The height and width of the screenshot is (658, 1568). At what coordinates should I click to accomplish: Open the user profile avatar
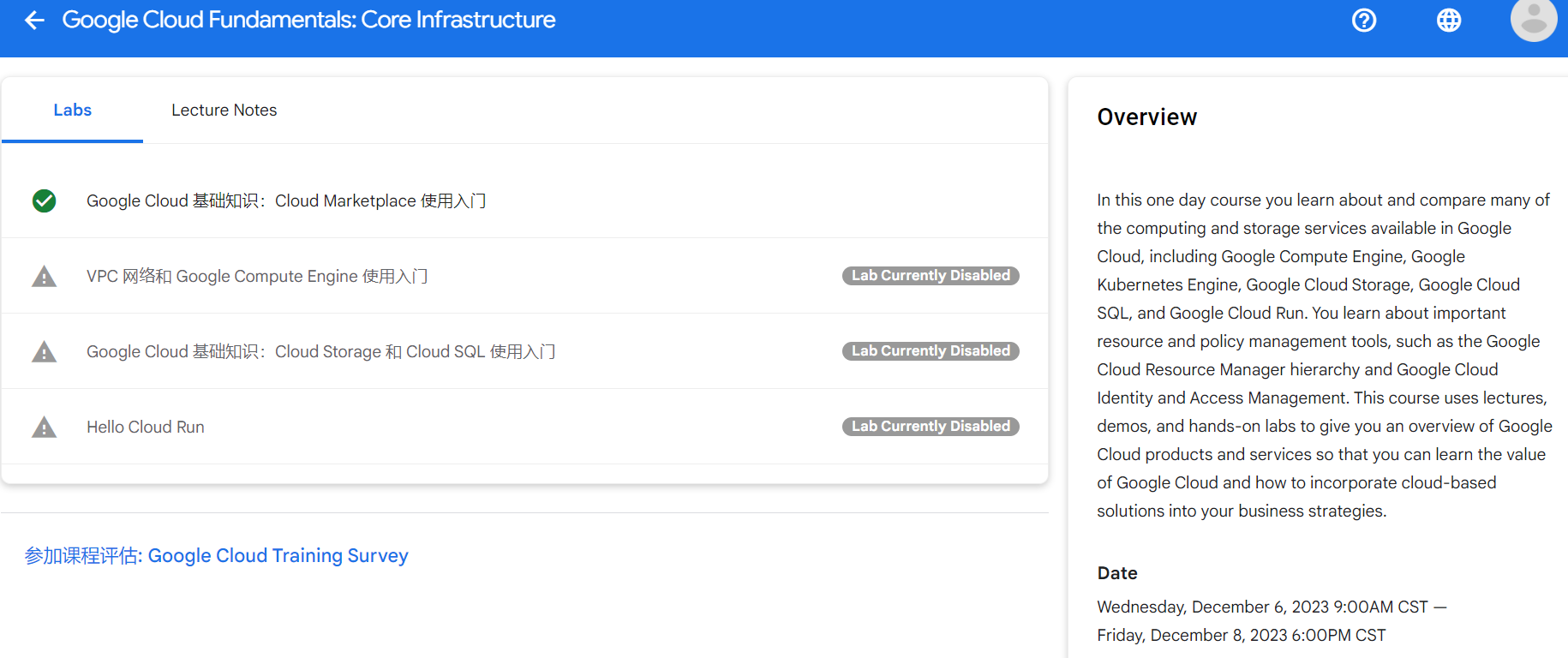[x=1533, y=20]
